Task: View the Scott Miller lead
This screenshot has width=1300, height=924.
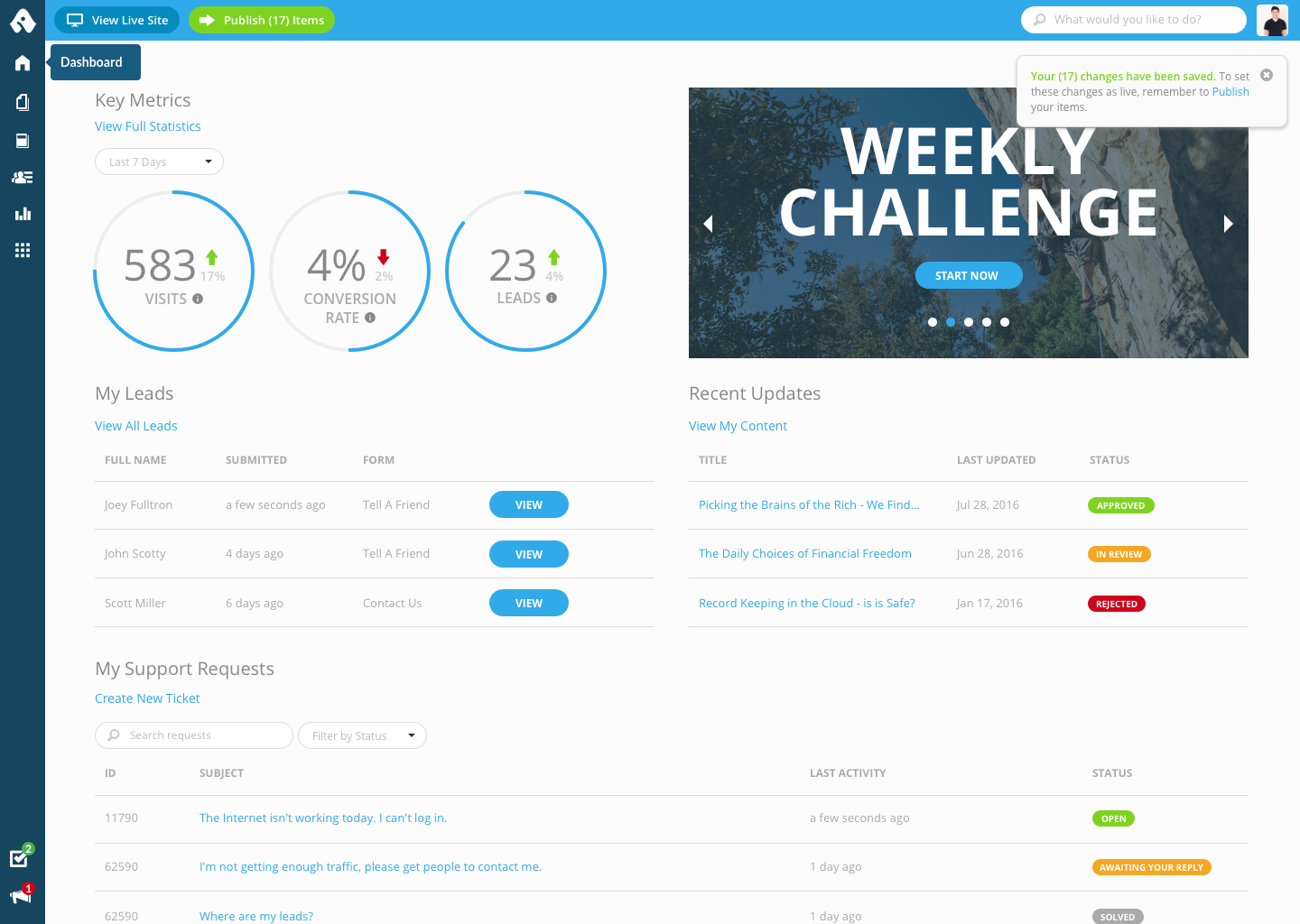Action: tap(529, 603)
